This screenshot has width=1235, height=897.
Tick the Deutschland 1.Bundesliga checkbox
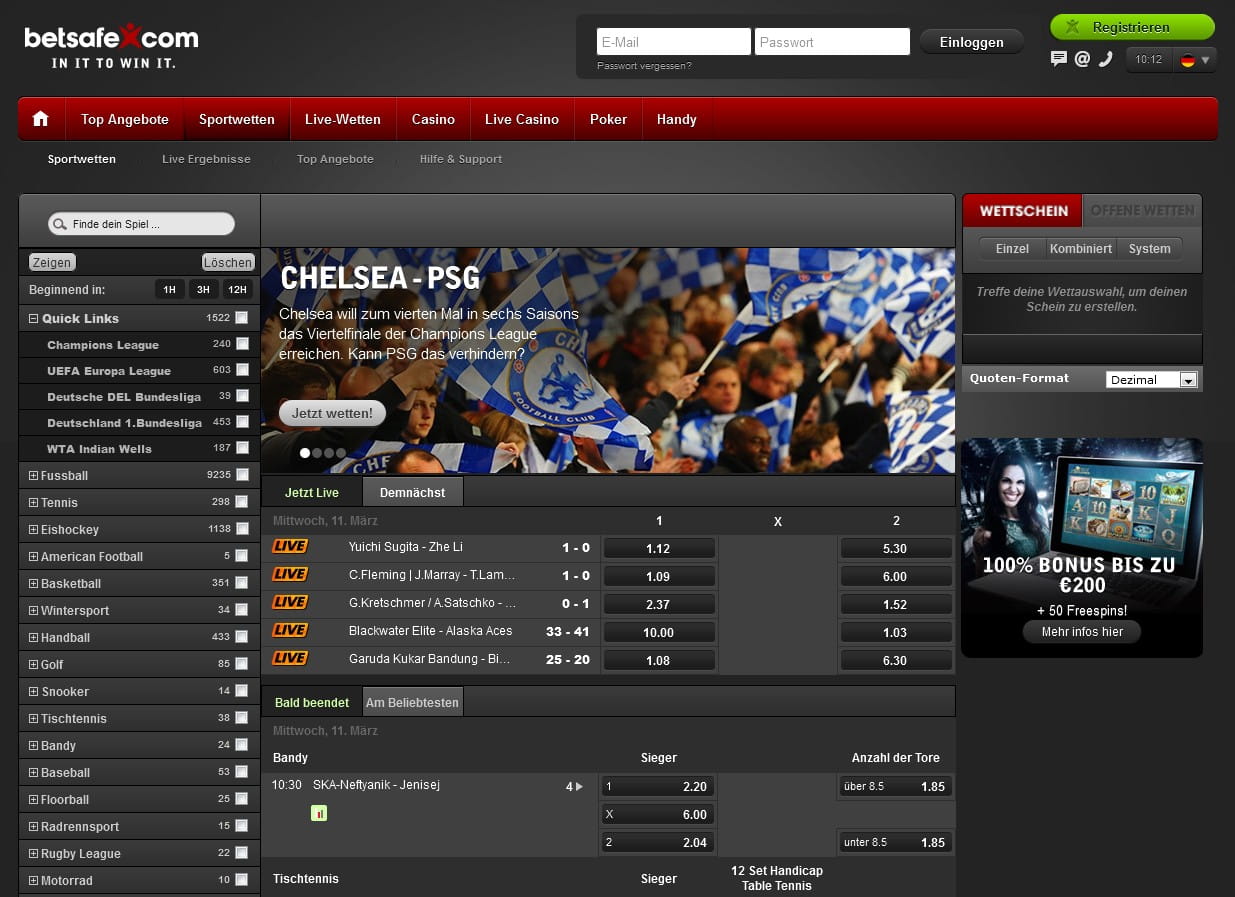[x=241, y=422]
